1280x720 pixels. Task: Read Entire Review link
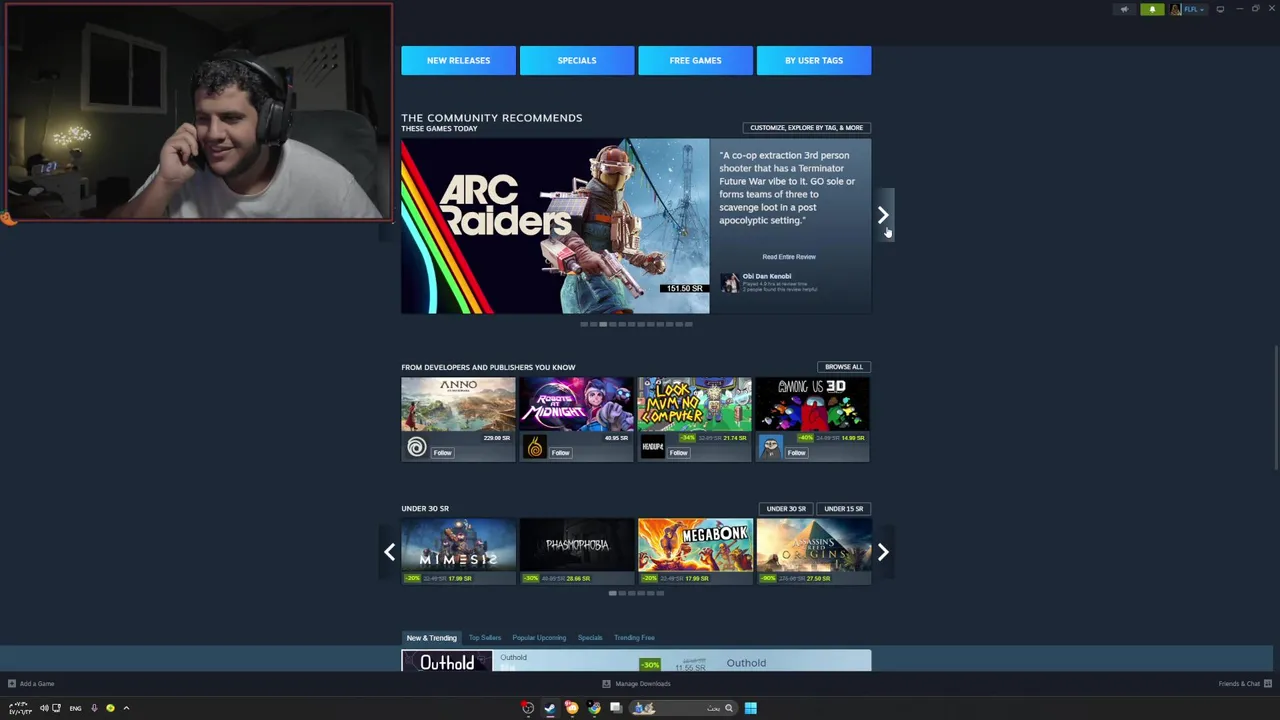coord(789,257)
